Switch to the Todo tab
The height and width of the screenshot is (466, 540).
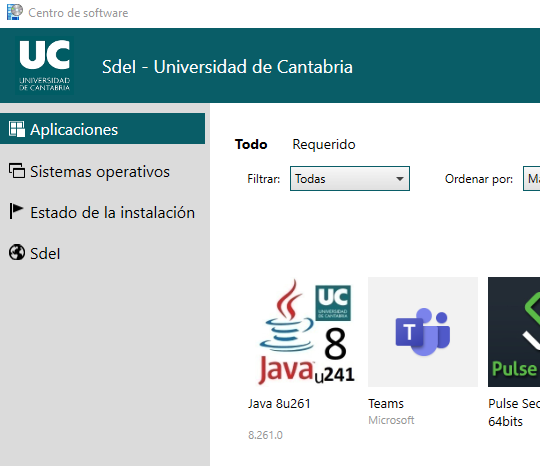pos(251,144)
